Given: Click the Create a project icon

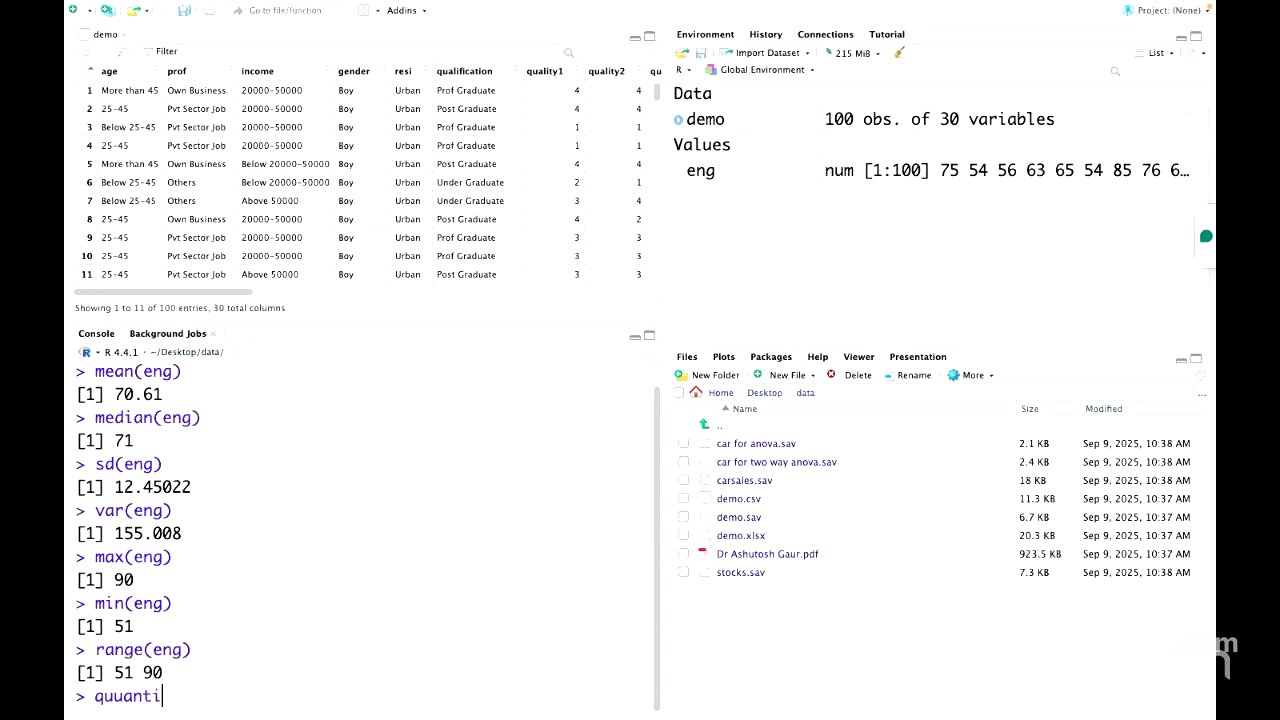Looking at the screenshot, I should (x=107, y=10).
